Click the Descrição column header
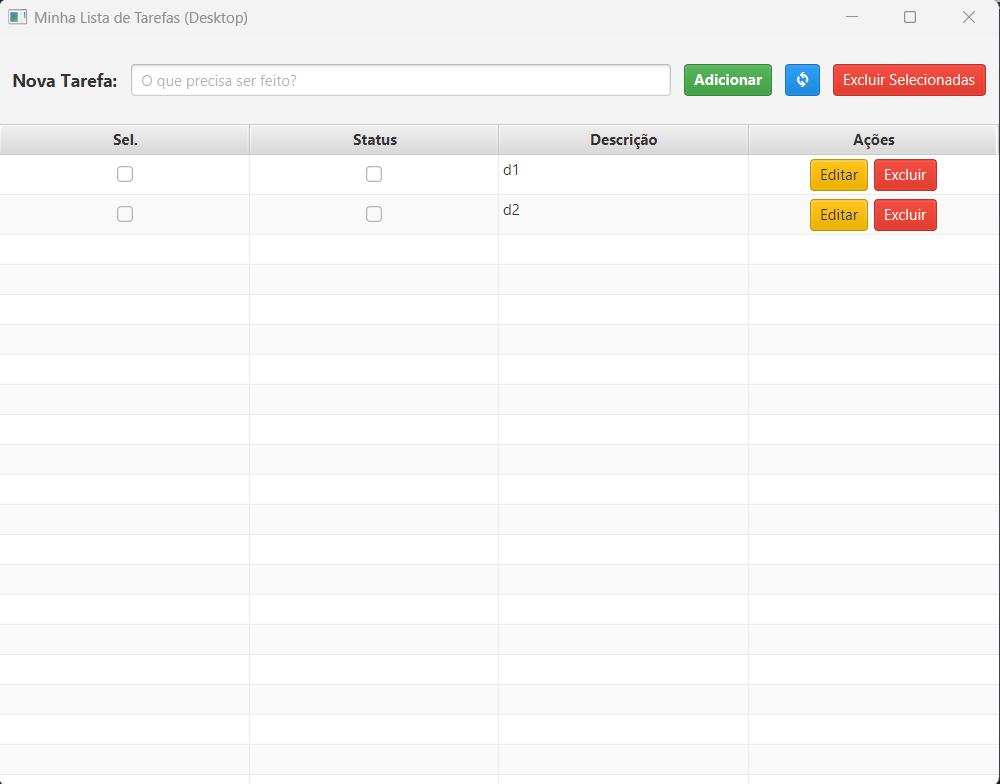 623,140
